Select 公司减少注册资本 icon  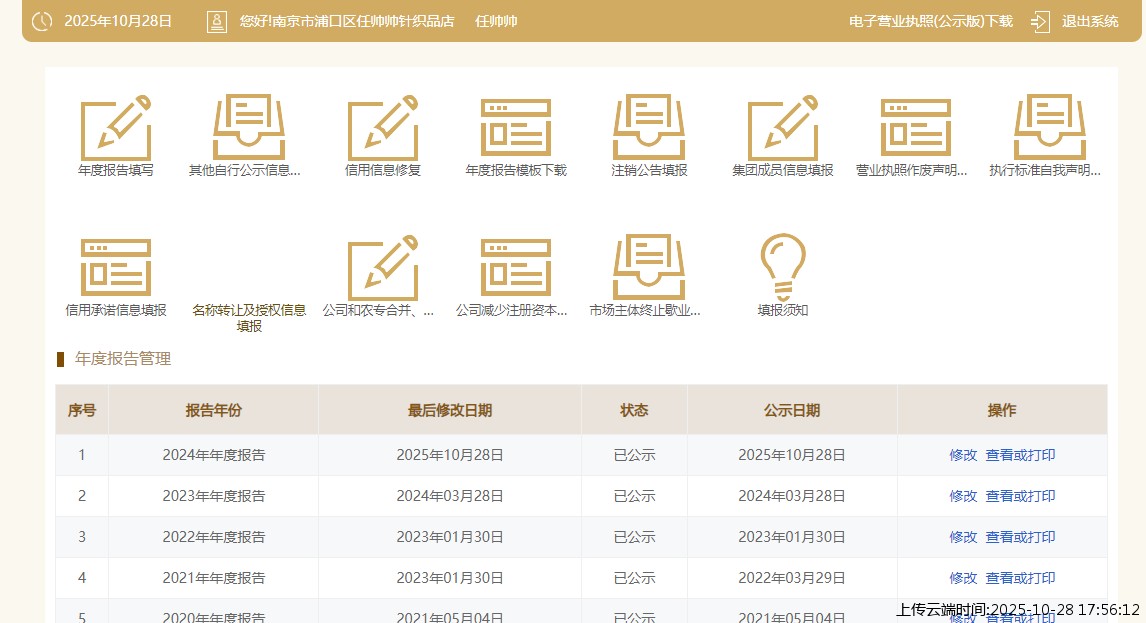(x=516, y=268)
